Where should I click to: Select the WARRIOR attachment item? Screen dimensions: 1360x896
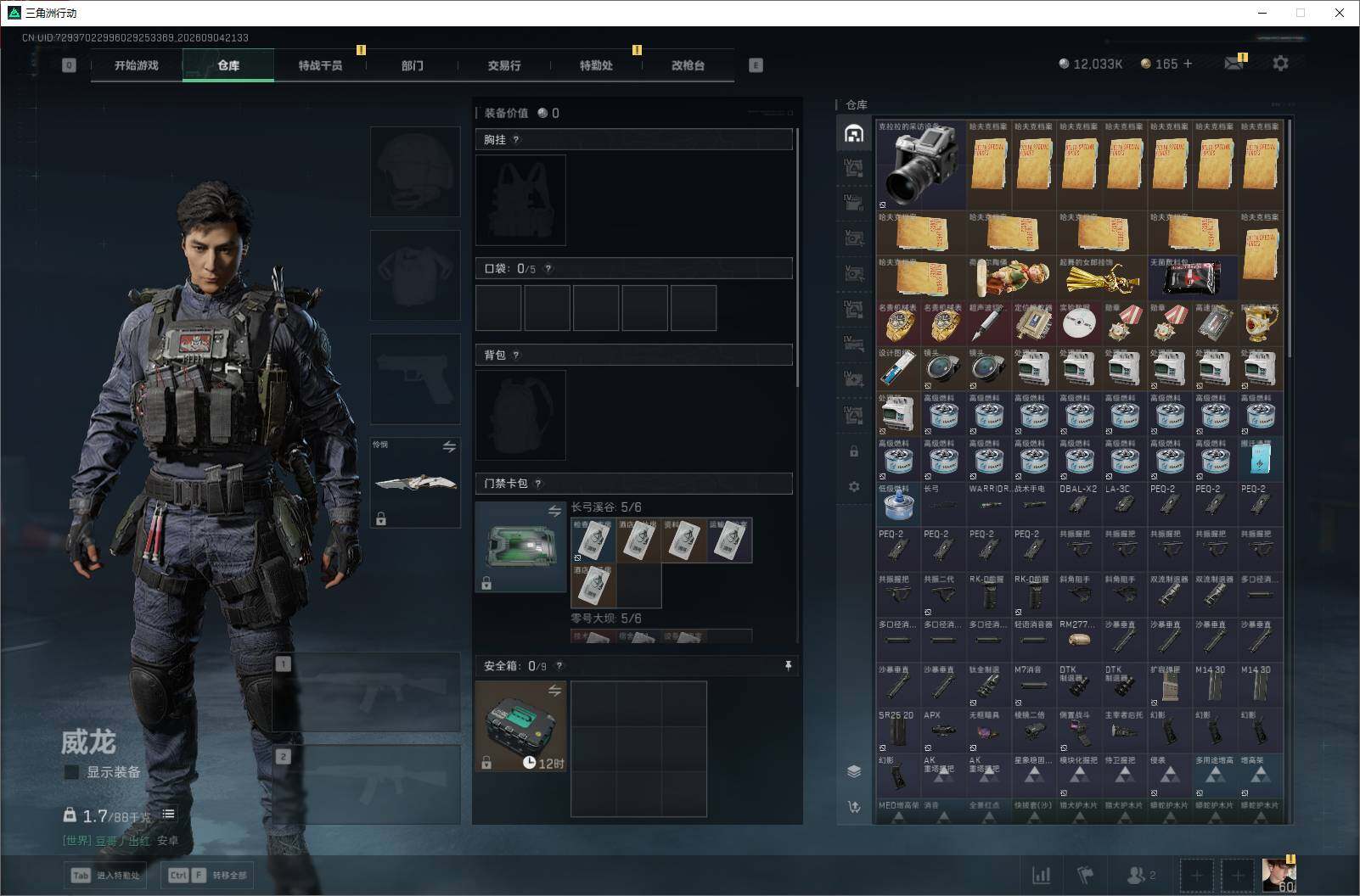coord(989,503)
